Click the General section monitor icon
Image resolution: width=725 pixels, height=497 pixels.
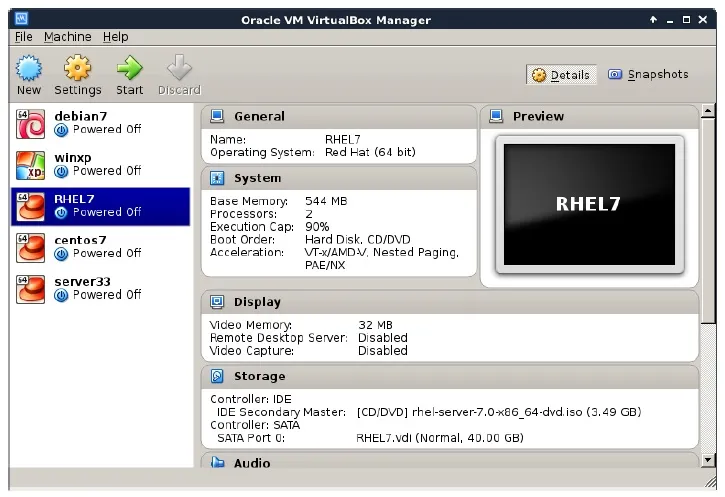217,116
